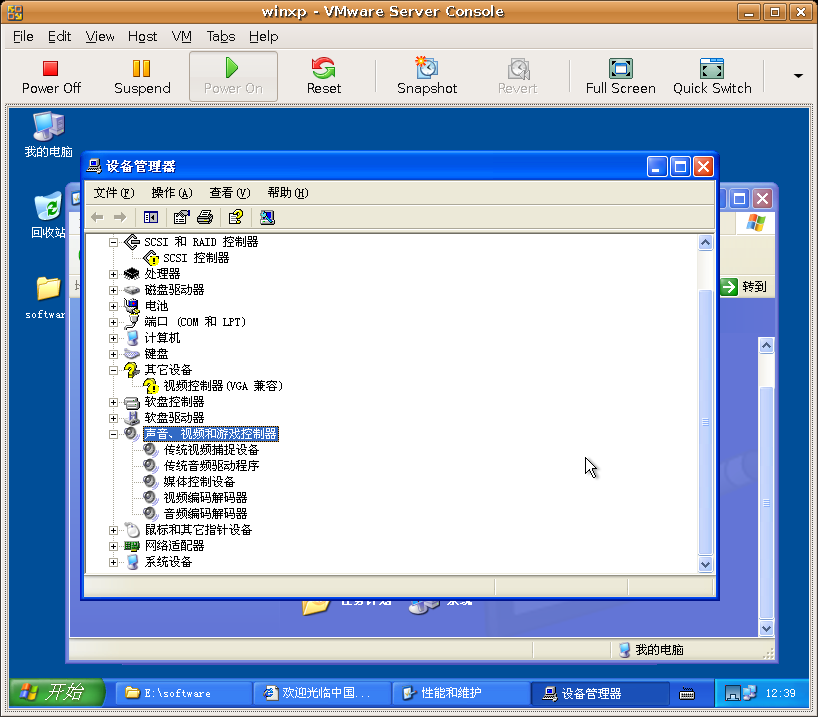Click the VMware Server Console title icon
Viewport: 818px width, 717px height.
15,12
